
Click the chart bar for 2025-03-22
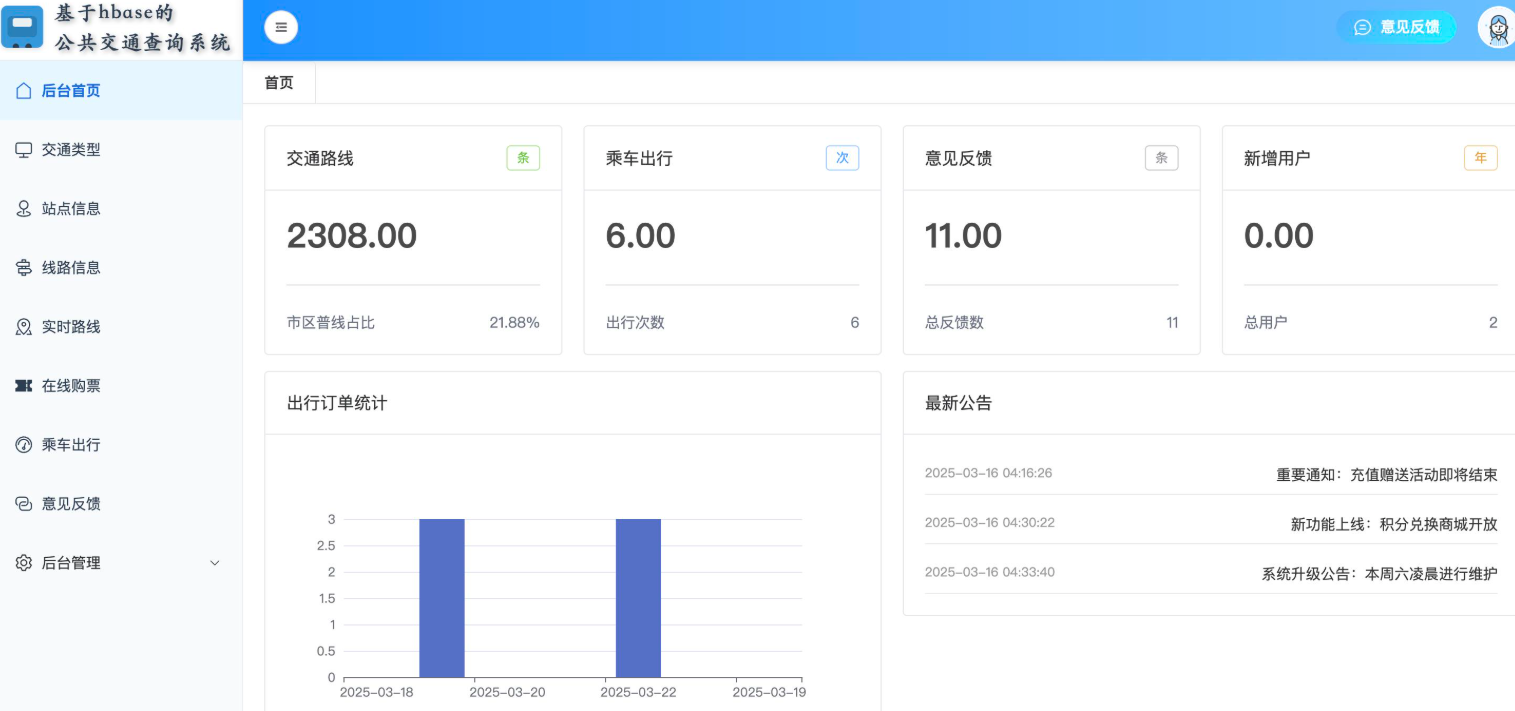point(638,598)
